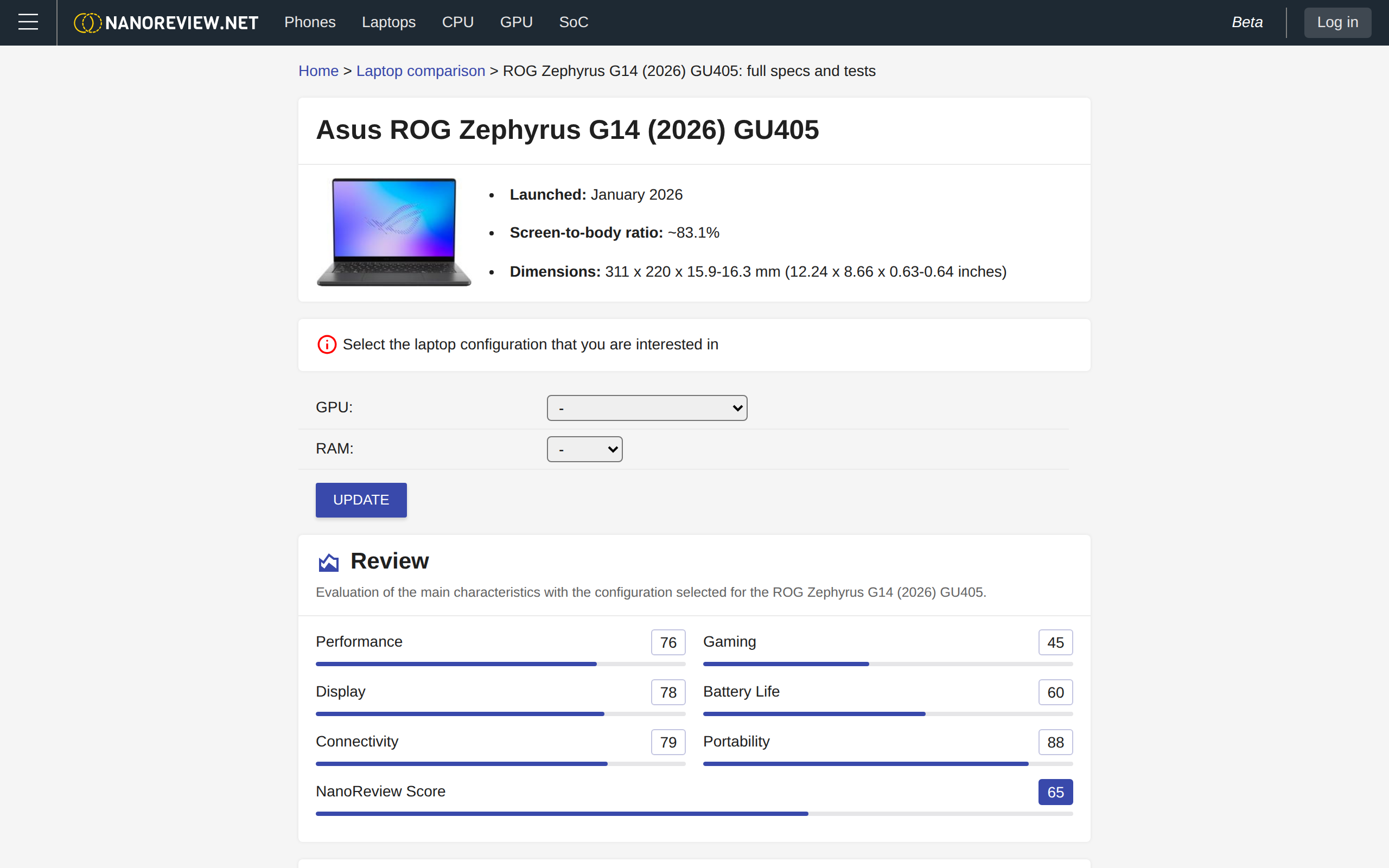Open the hamburger menu icon

pyautogui.click(x=28, y=22)
